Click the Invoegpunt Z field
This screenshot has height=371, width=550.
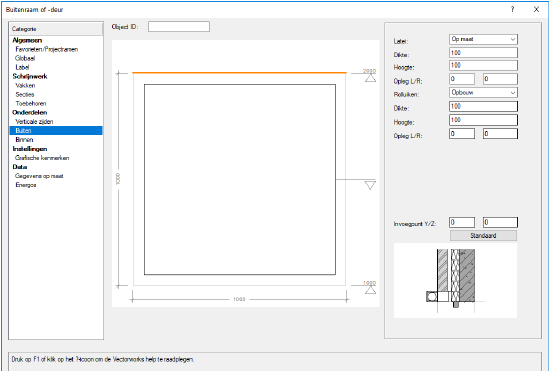pyautogui.click(x=500, y=222)
